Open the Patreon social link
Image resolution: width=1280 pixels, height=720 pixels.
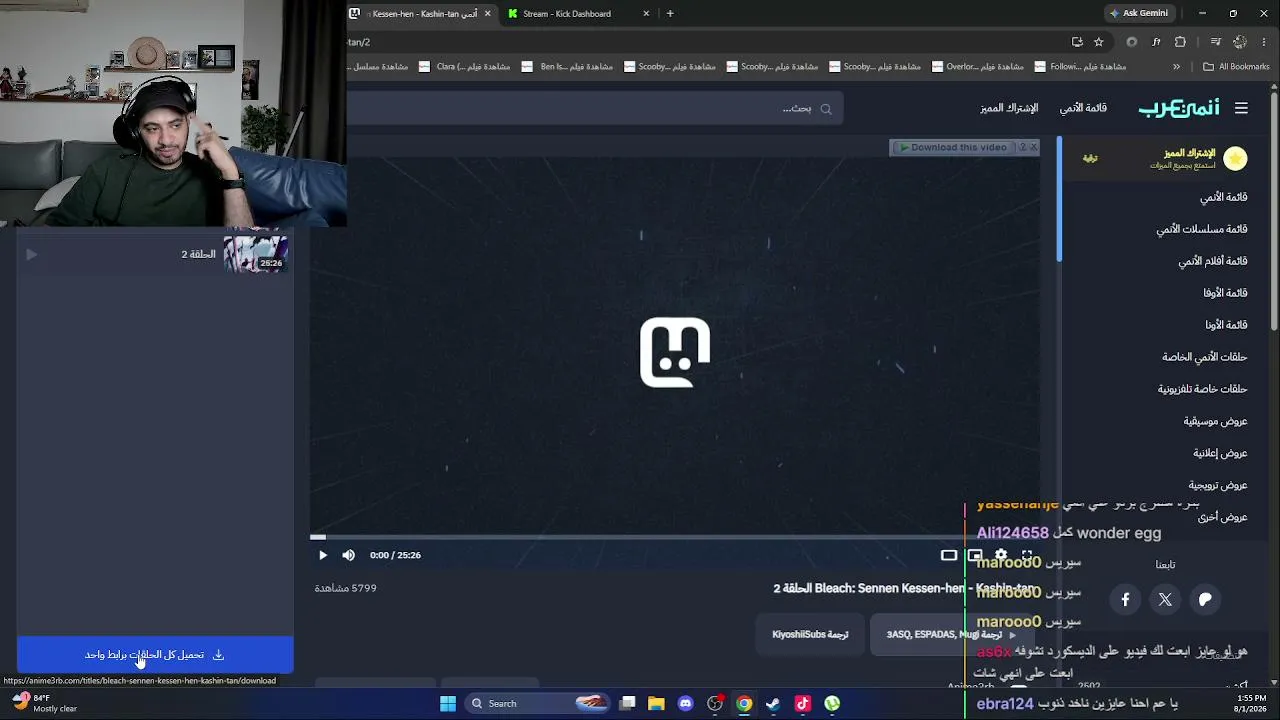pos(1205,599)
